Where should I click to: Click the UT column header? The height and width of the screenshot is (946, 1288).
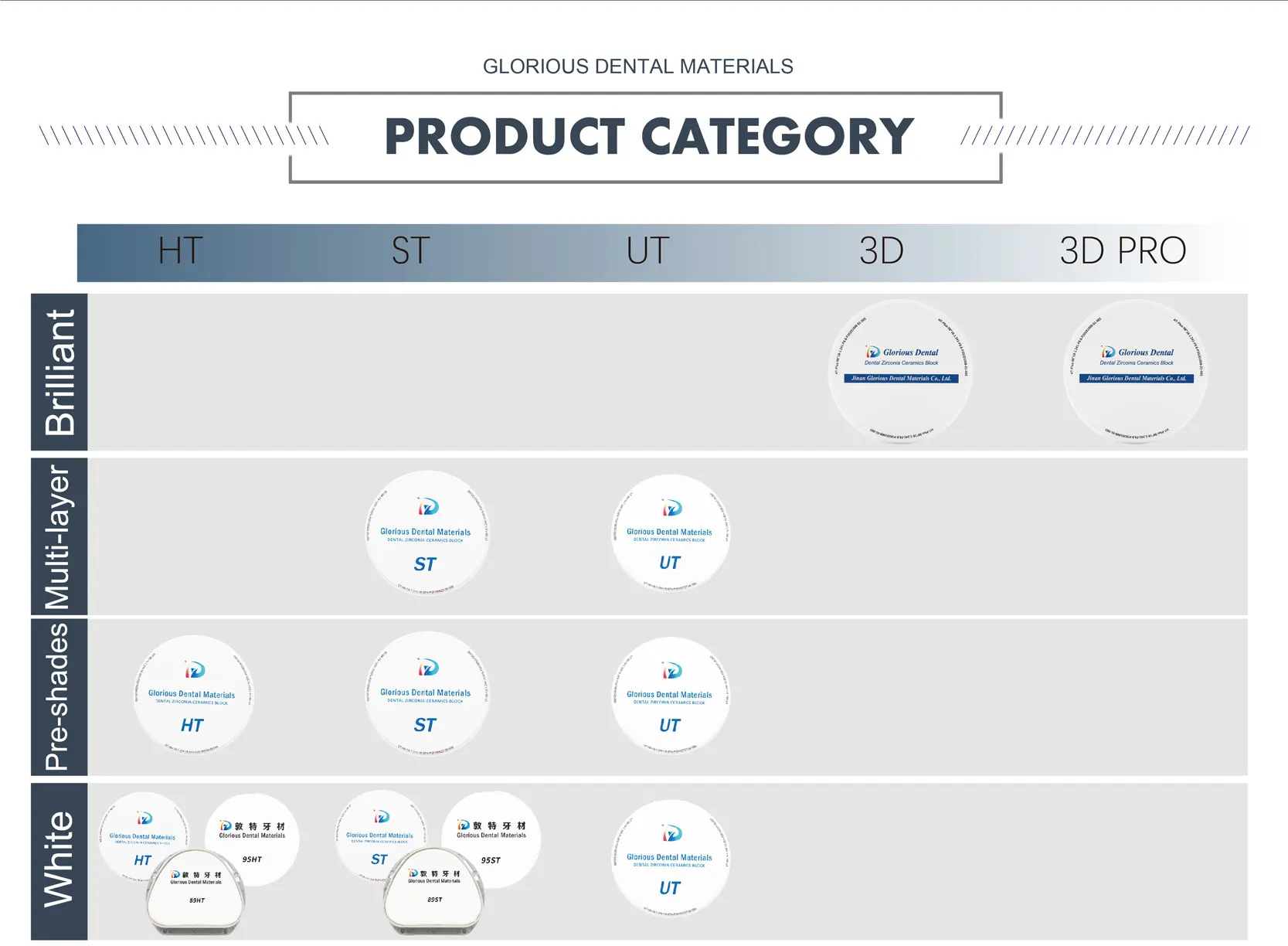[647, 251]
